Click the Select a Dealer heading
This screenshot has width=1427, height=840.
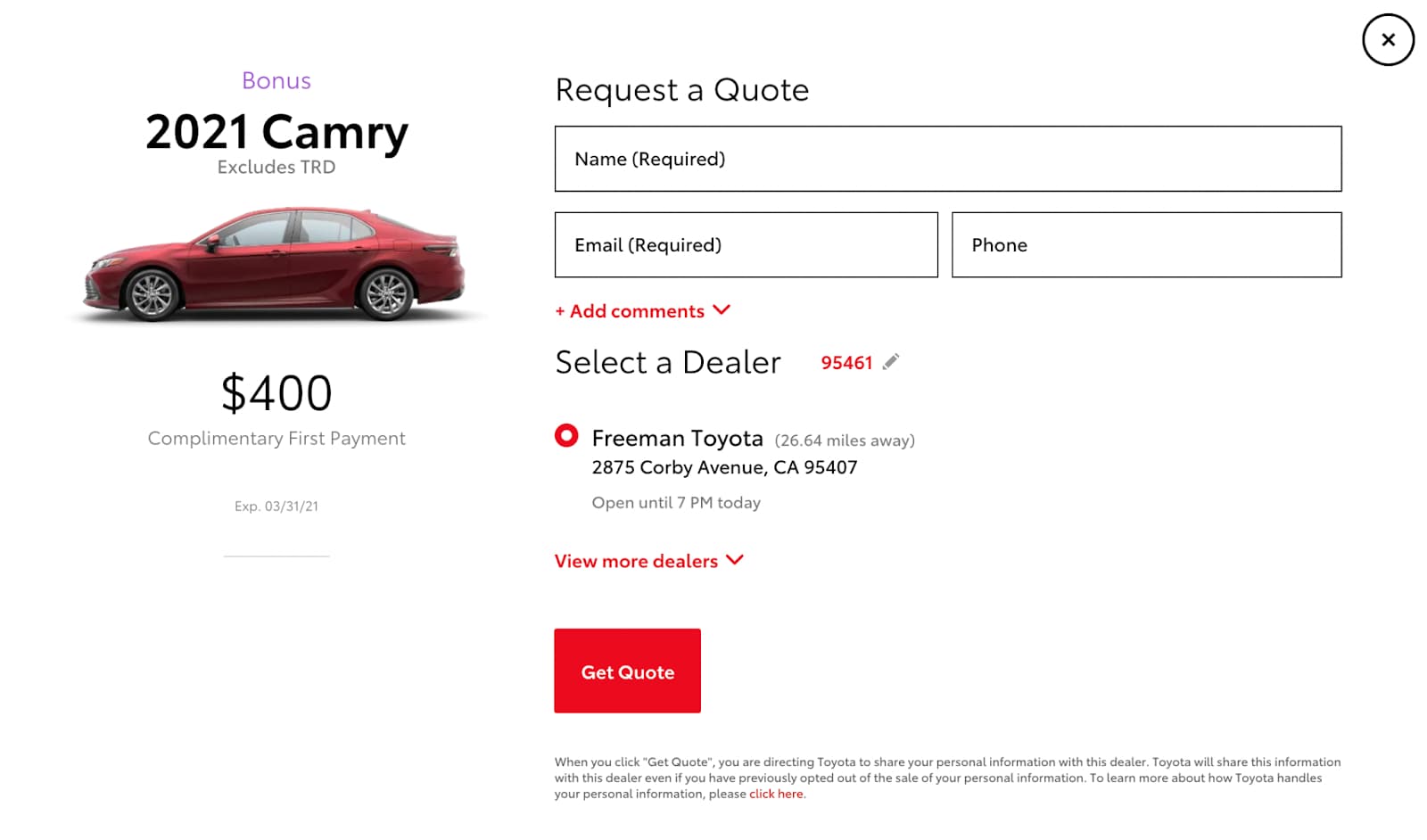click(667, 361)
